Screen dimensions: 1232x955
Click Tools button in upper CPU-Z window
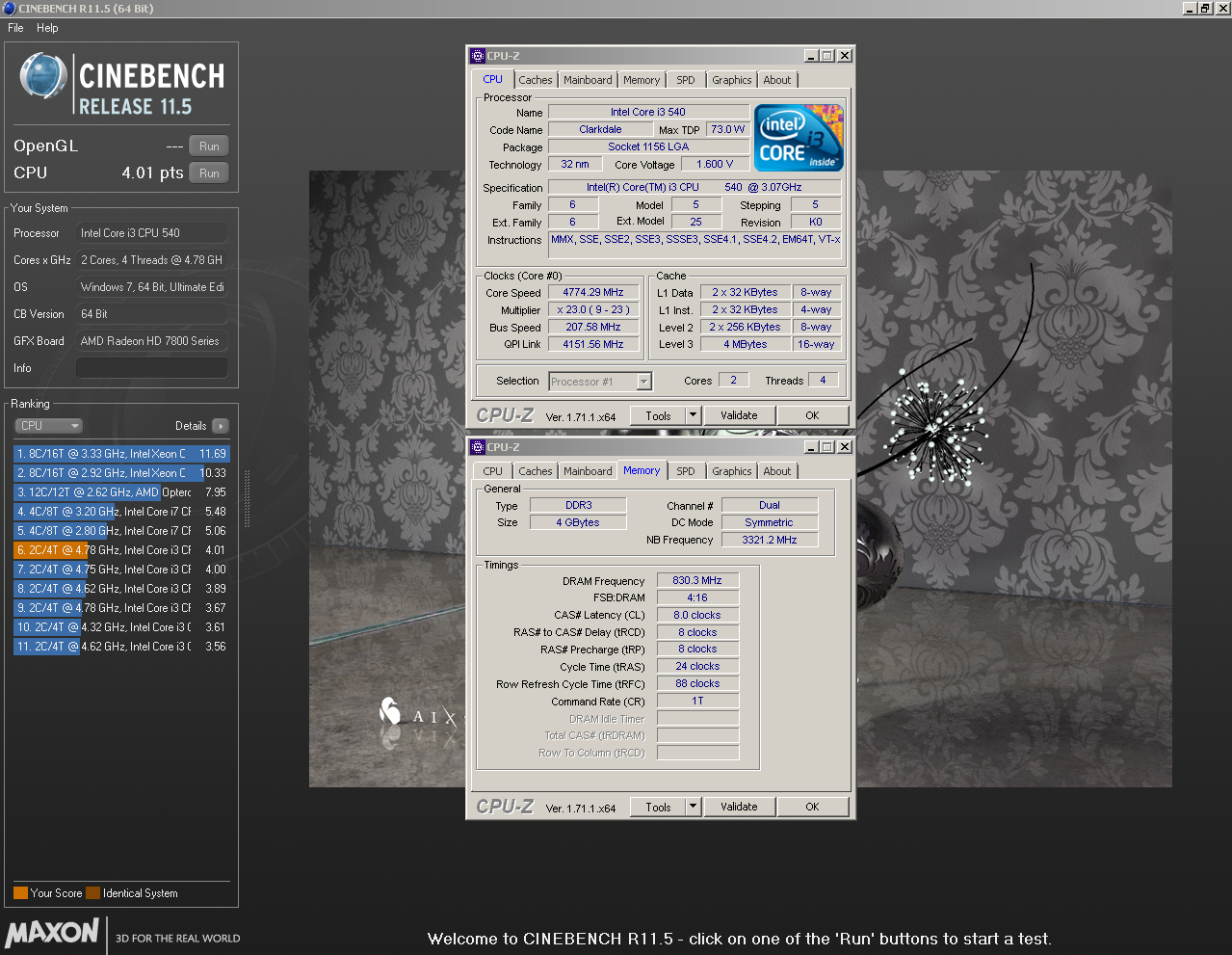[x=658, y=416]
